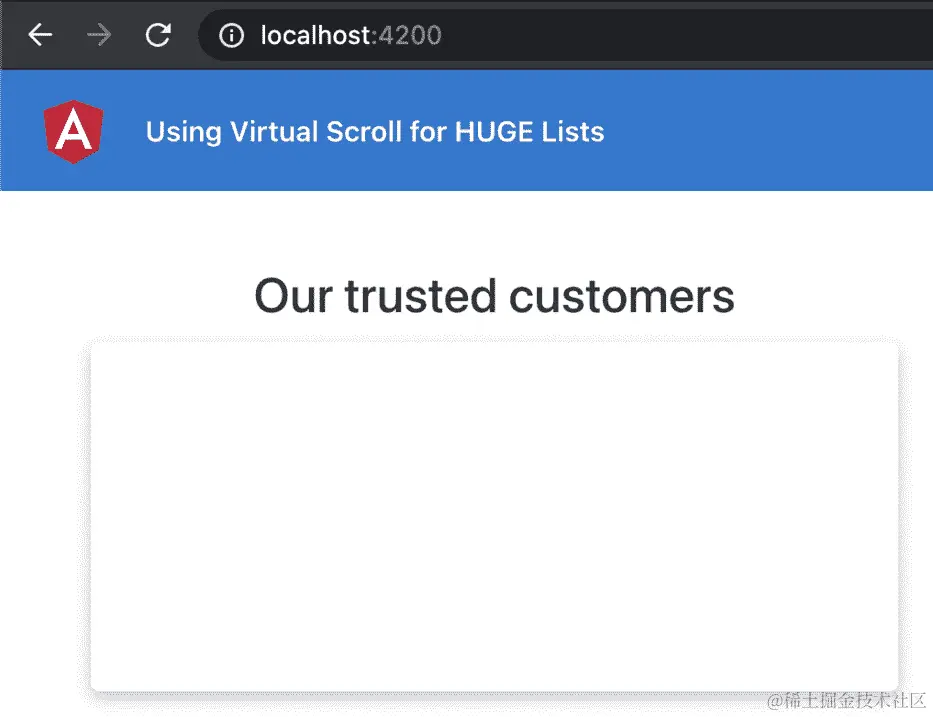Reload the page with the refresh icon

pyautogui.click(x=158, y=35)
